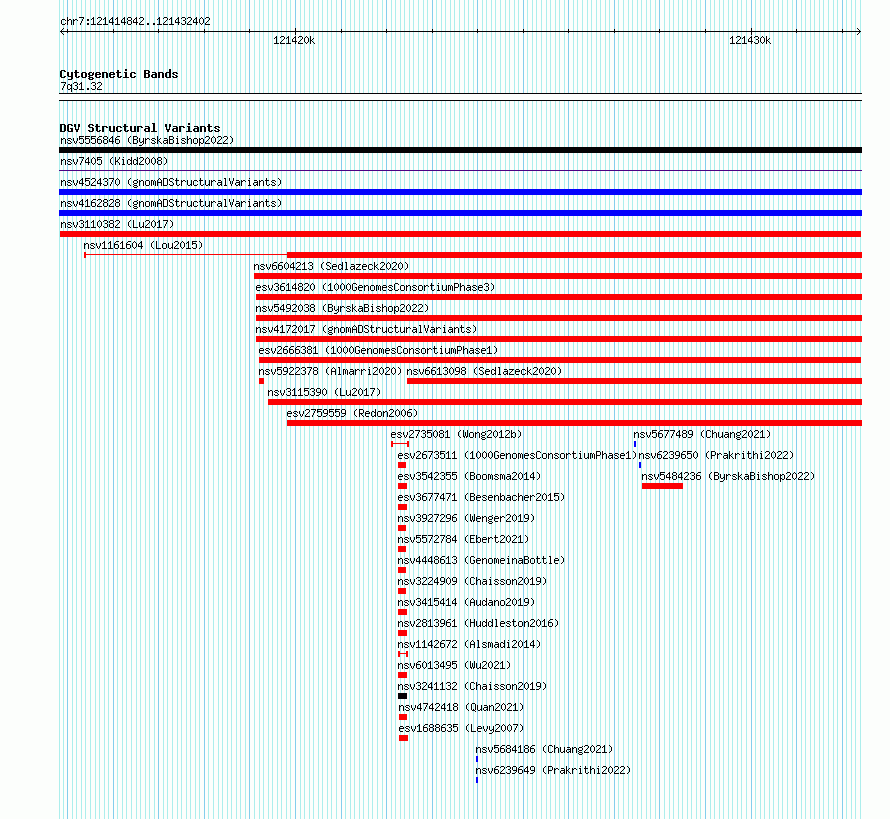The width and height of the screenshot is (890, 819).
Task: Click the nsv5677489 (Chuang2021) label
Action: tap(702, 434)
